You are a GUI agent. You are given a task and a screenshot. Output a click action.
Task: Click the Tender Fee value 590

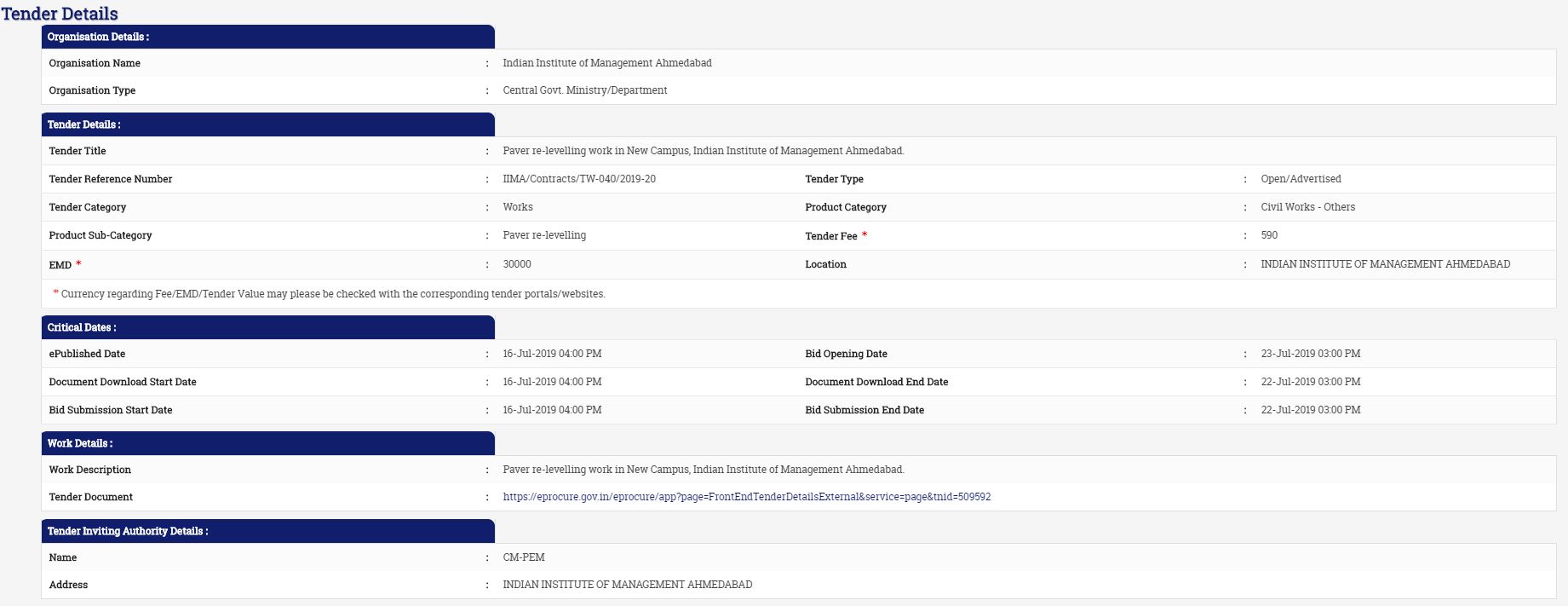(x=1269, y=235)
